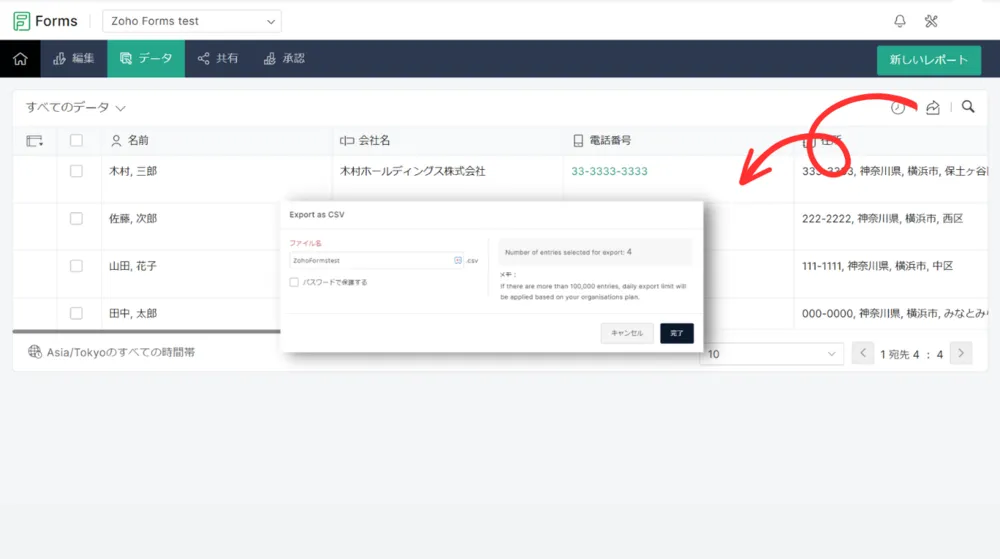1000x559 pixels.
Task: Click address cell starting 000-0000
Action: pos(894,313)
